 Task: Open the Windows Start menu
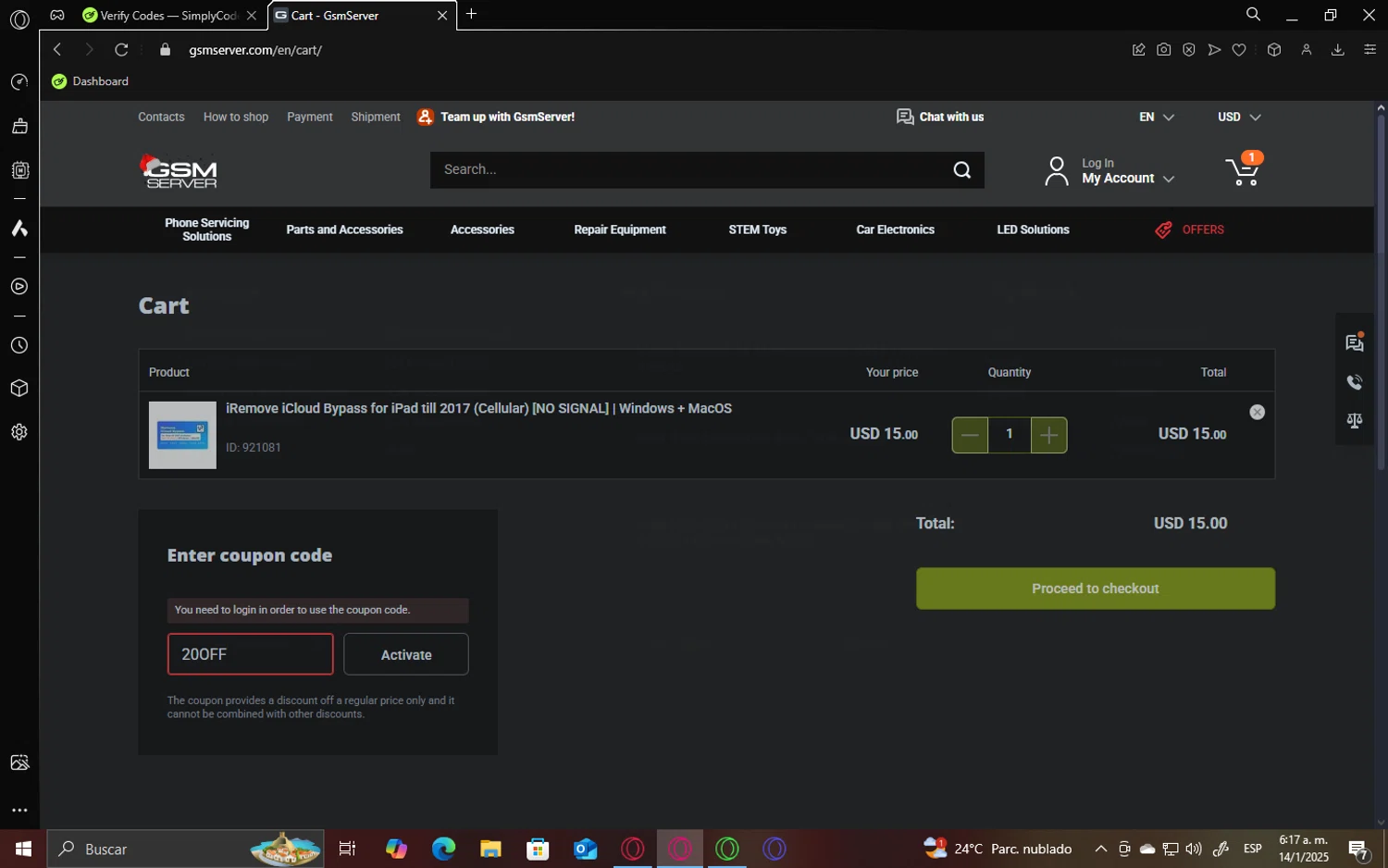click(23, 849)
